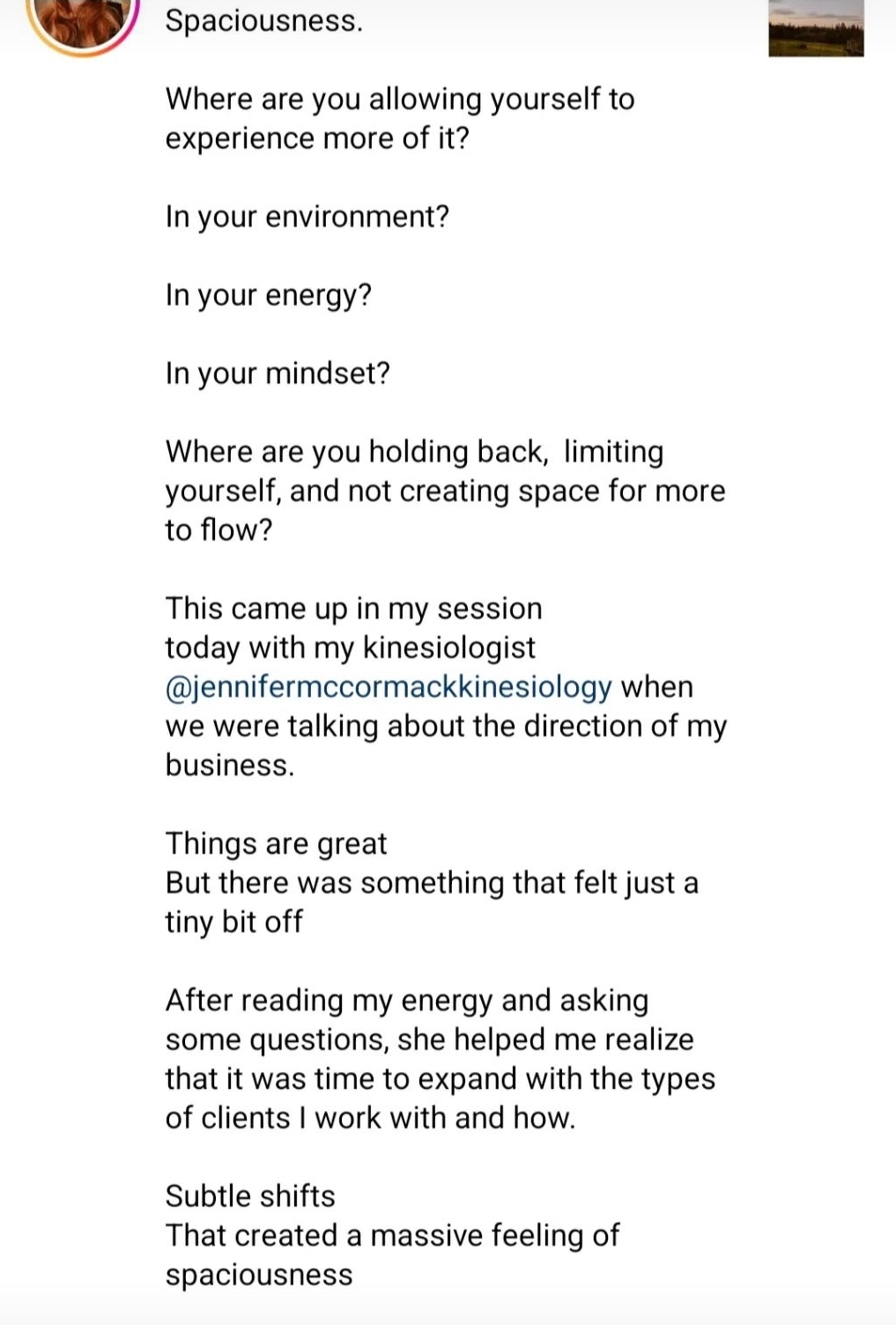The image size is (896, 1325).
Task: Open the profile avatar with story ring
Action: (84, 19)
